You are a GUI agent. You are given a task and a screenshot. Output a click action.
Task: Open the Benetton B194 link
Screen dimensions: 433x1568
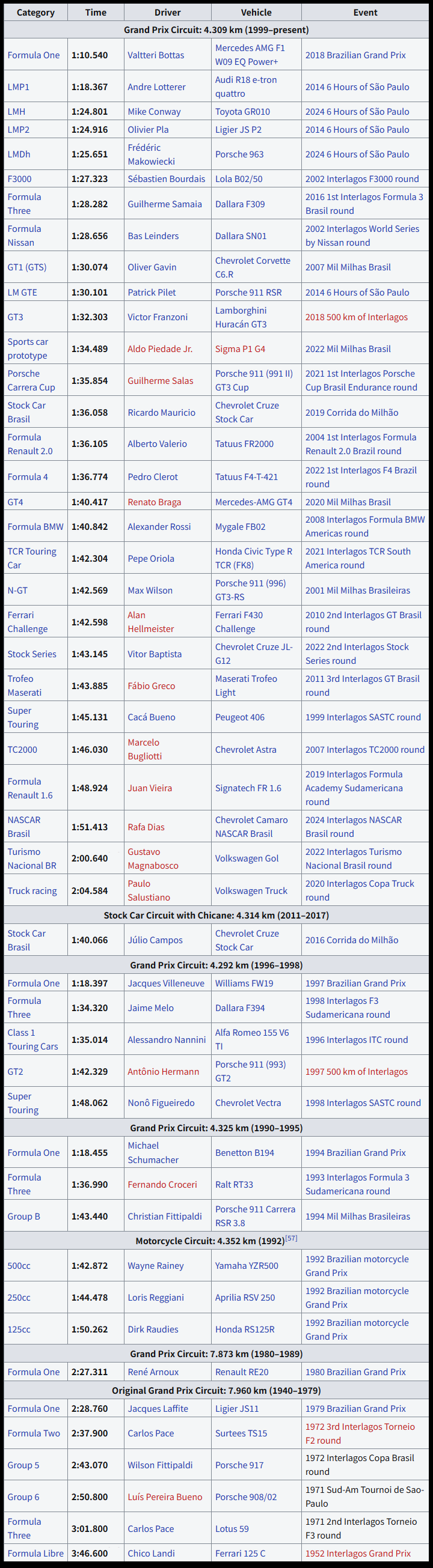245,1153
